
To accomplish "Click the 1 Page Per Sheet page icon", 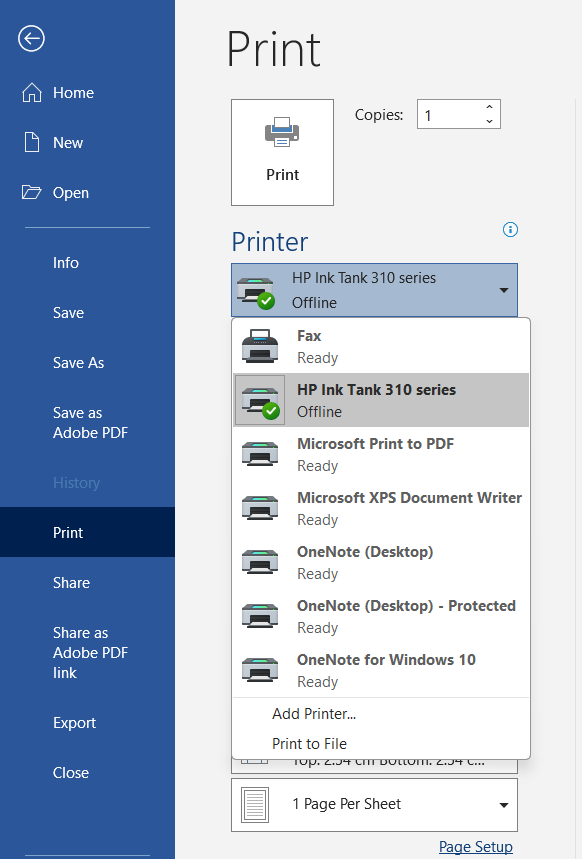I will click(255, 805).
